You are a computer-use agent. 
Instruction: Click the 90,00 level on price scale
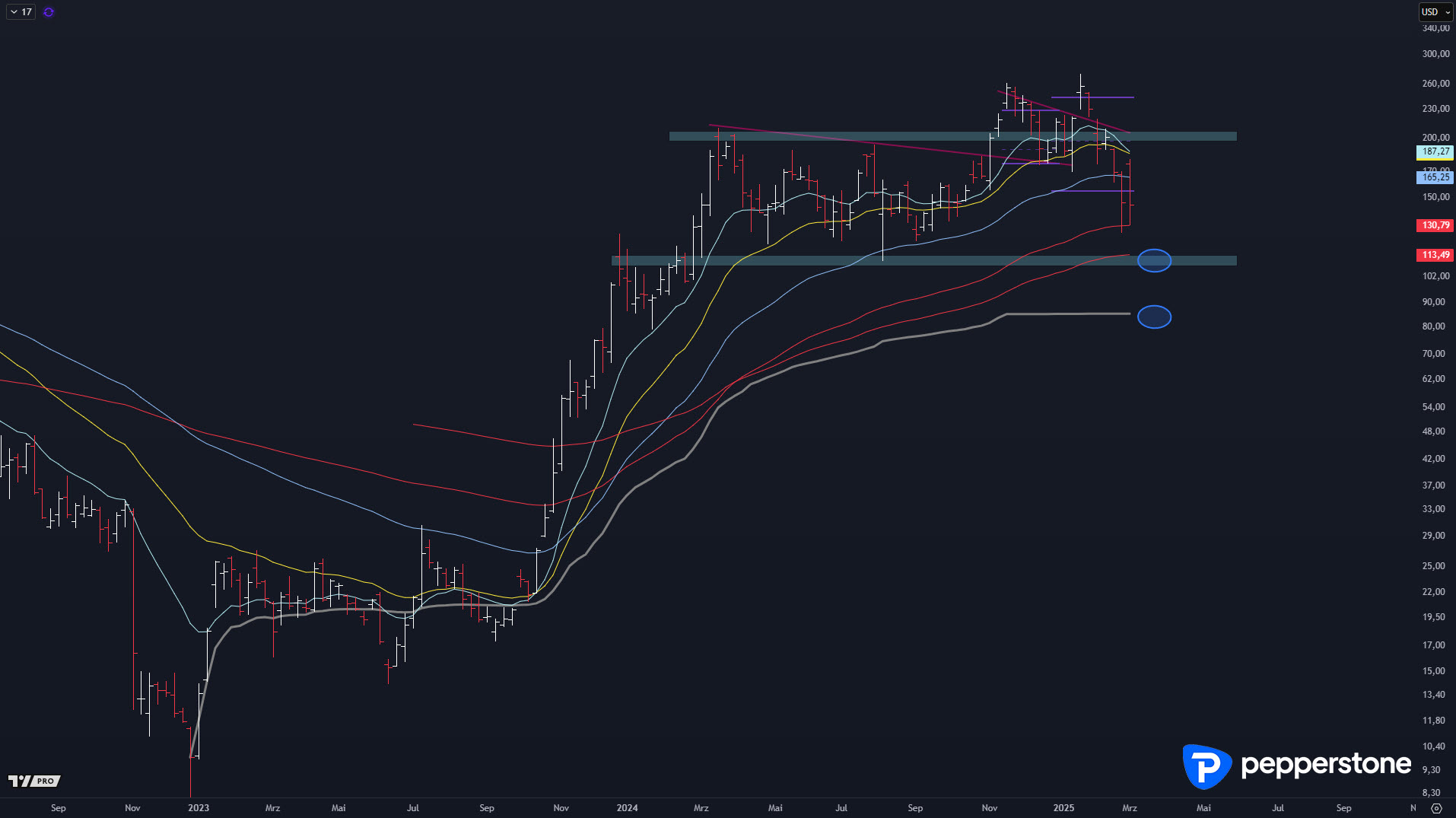pyautogui.click(x=1434, y=302)
